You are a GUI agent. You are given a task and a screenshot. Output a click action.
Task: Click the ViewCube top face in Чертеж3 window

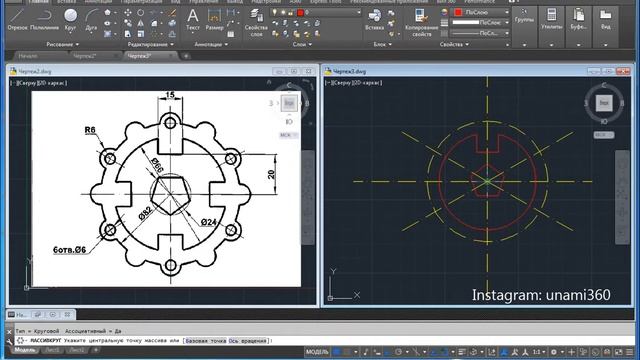[604, 103]
